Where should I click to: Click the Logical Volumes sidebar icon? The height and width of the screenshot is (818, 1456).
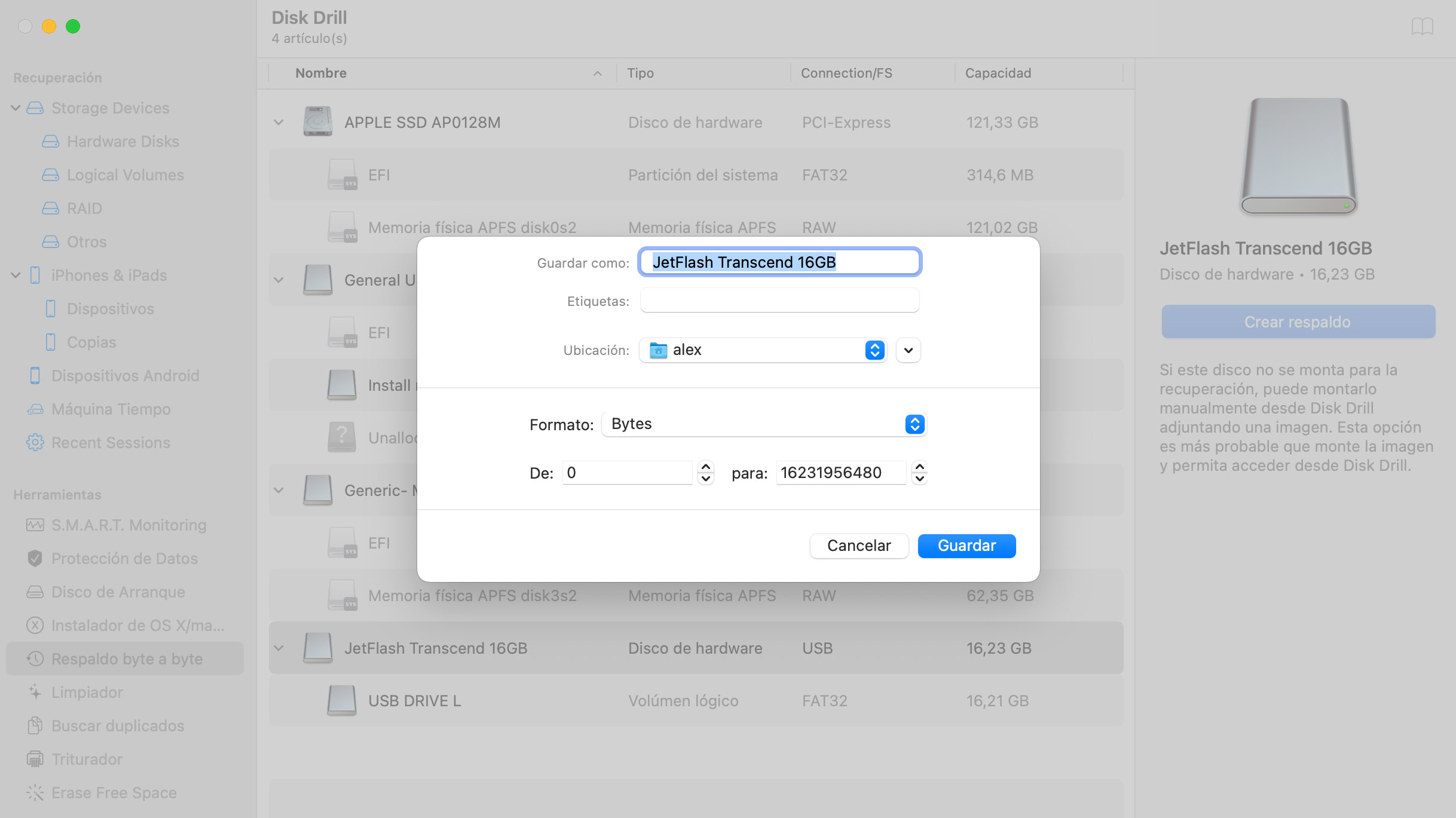click(x=51, y=175)
